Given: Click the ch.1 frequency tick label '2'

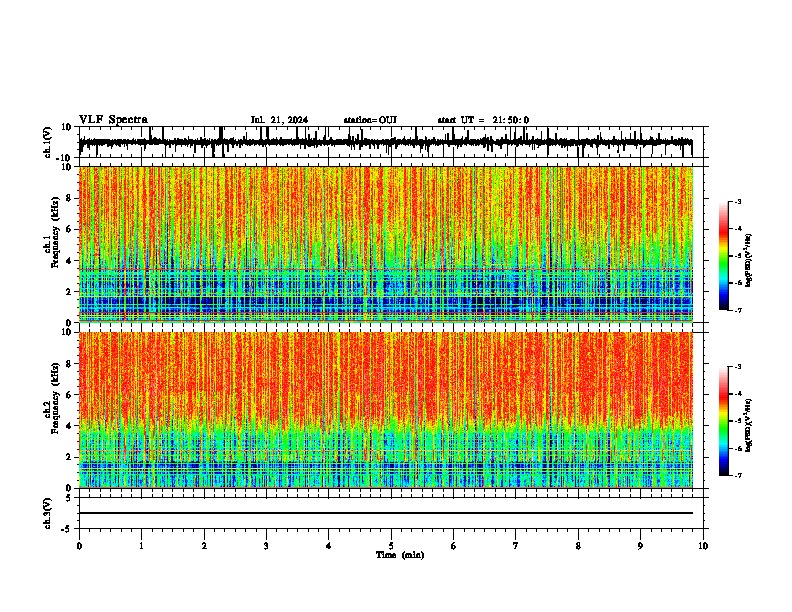Looking at the screenshot, I should point(69,292).
